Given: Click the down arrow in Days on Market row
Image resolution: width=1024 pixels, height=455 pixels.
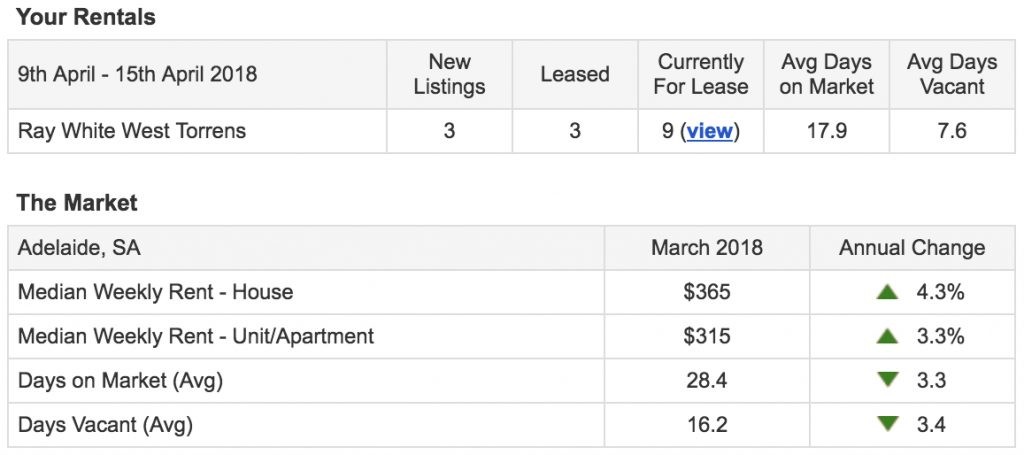Looking at the screenshot, I should 888,379.
